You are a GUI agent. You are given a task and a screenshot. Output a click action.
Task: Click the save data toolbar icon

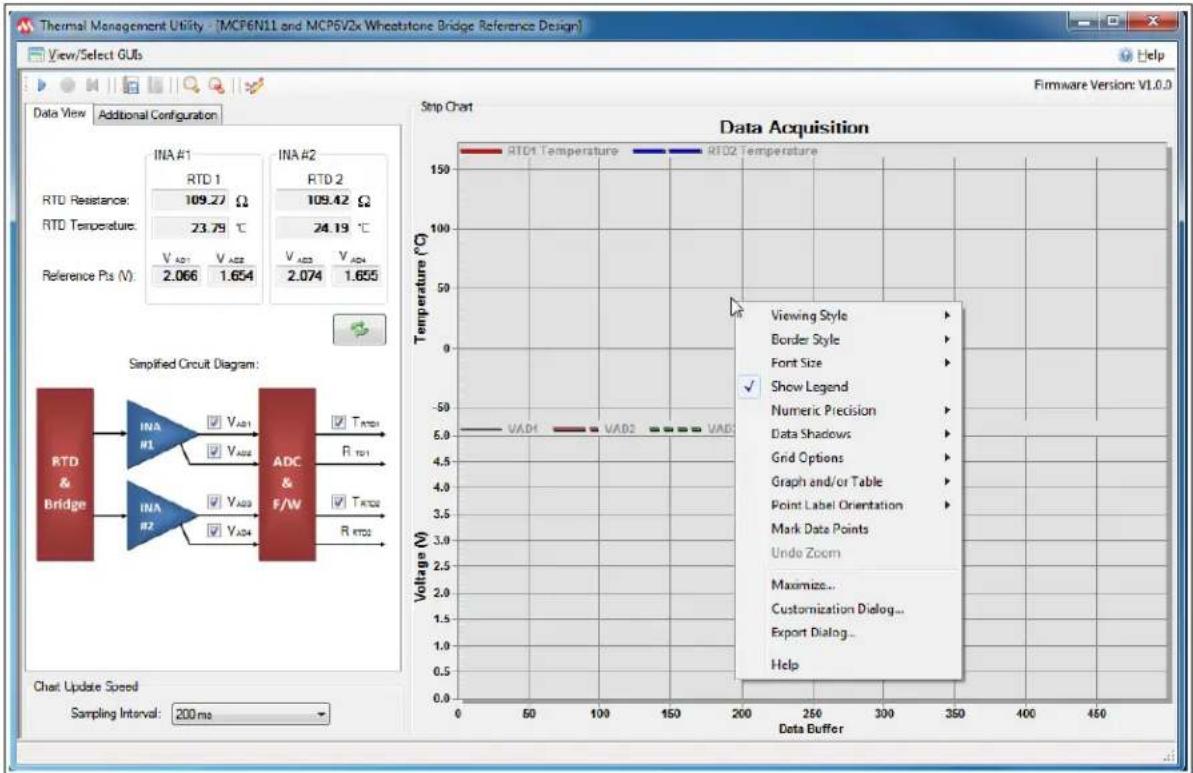(131, 85)
